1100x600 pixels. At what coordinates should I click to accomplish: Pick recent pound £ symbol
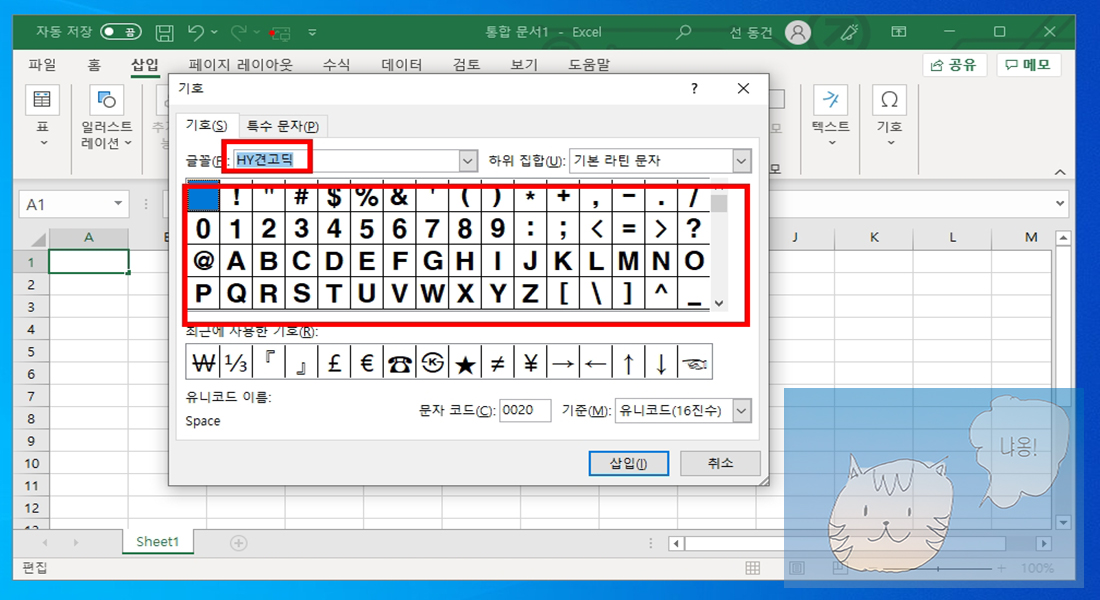334,362
